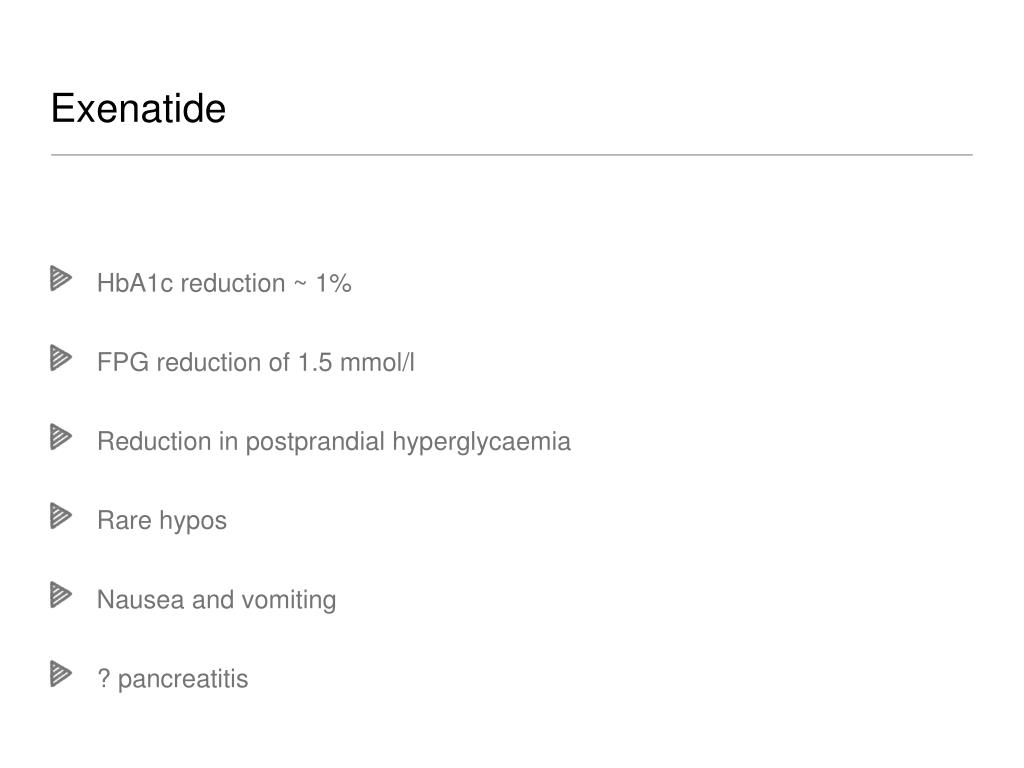Viewport: 1024px width, 768px height.
Task: Select the Exenatide slide title
Action: (x=138, y=108)
